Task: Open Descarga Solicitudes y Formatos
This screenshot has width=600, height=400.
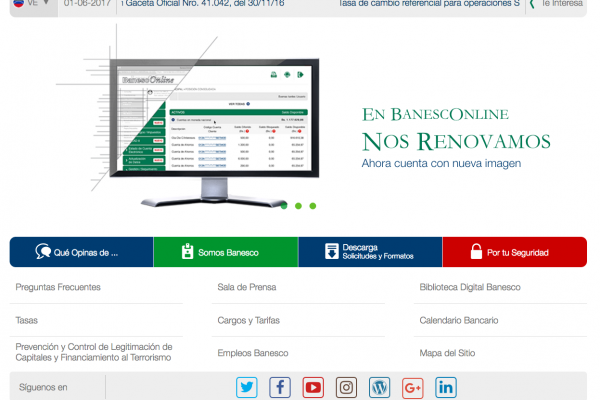Action: (370, 252)
